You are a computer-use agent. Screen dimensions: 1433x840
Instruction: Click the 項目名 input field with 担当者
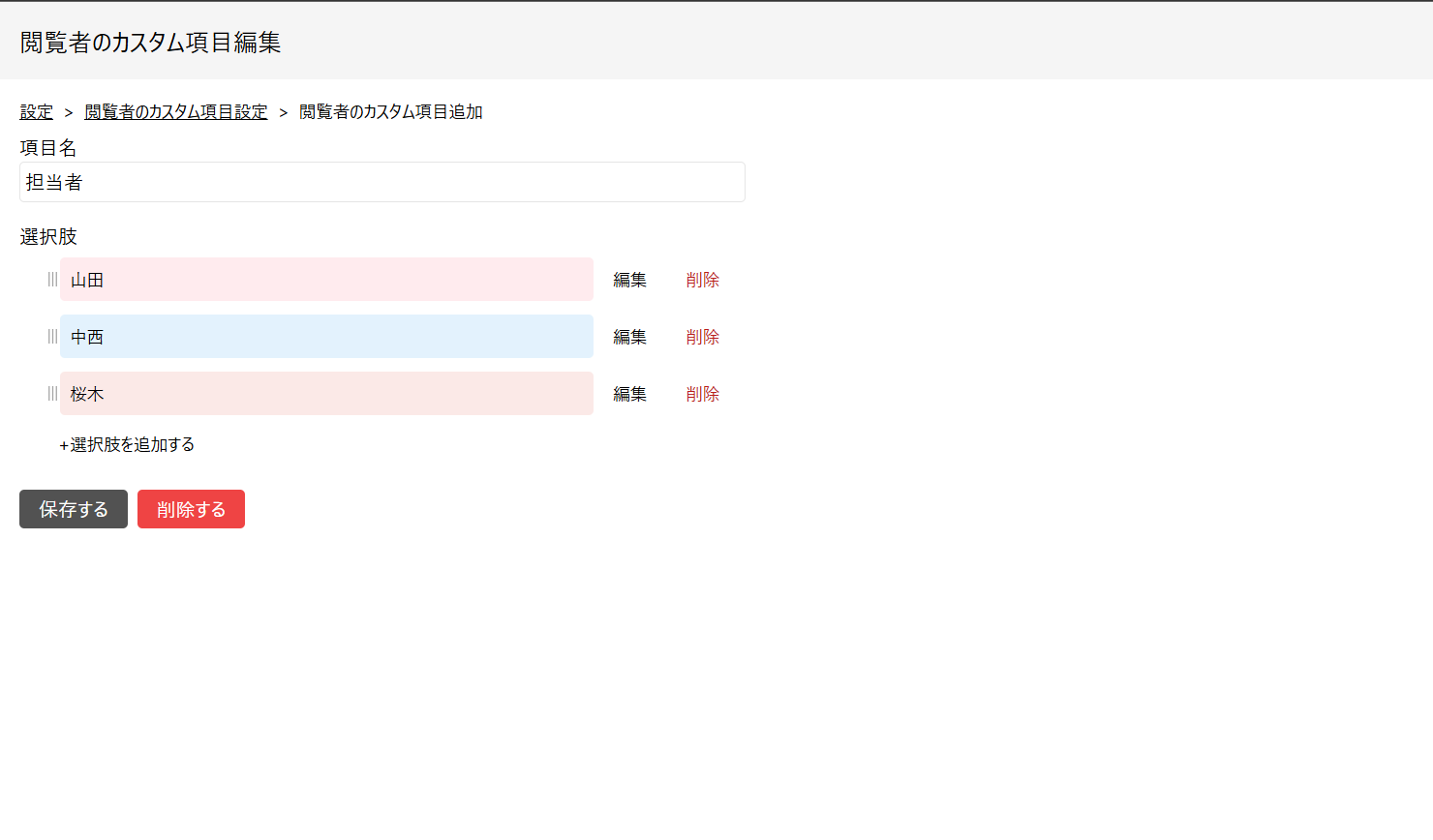pos(382,182)
